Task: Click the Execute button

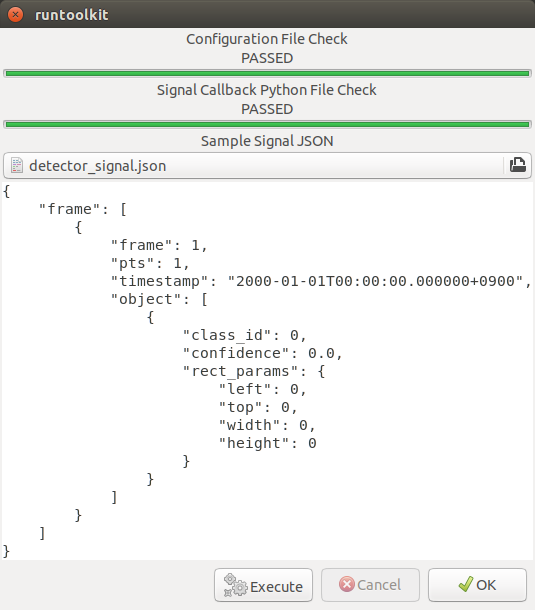Action: tap(263, 585)
